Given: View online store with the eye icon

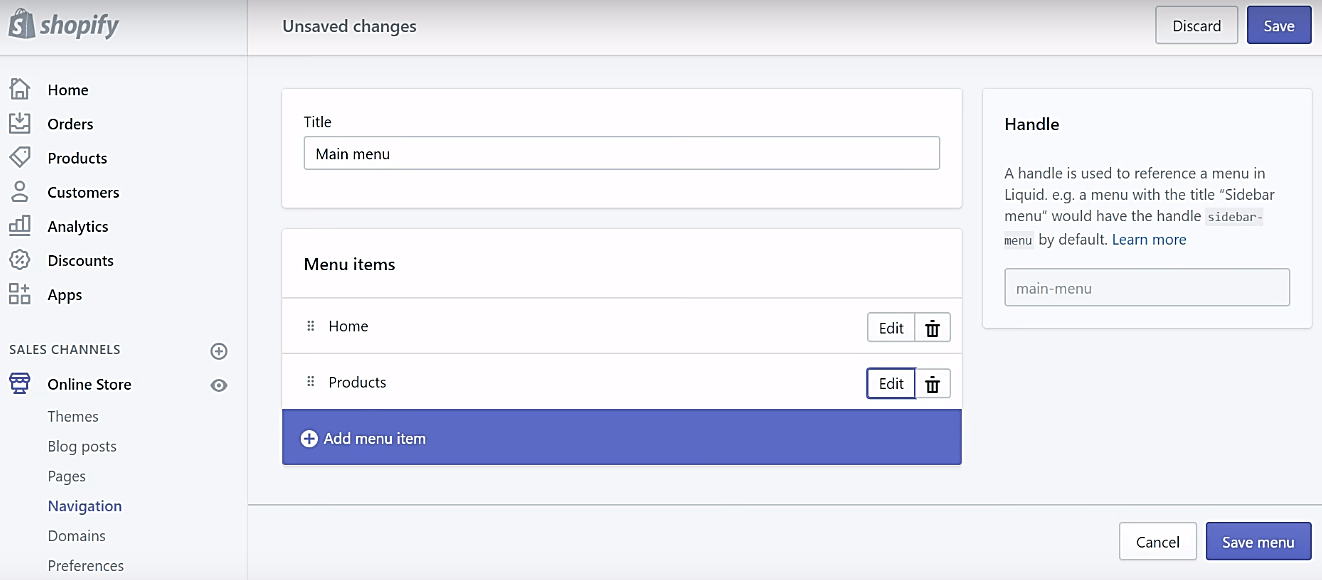Looking at the screenshot, I should click(x=219, y=385).
